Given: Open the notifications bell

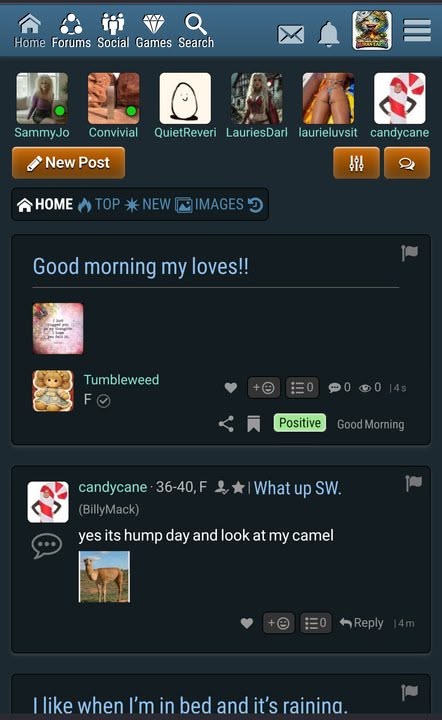Looking at the screenshot, I should coord(329,34).
